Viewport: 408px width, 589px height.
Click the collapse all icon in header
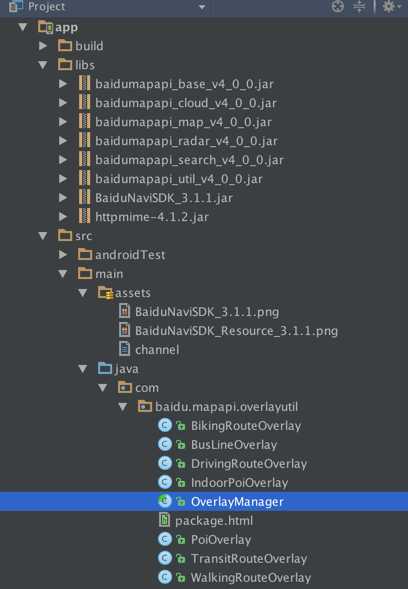[359, 6]
